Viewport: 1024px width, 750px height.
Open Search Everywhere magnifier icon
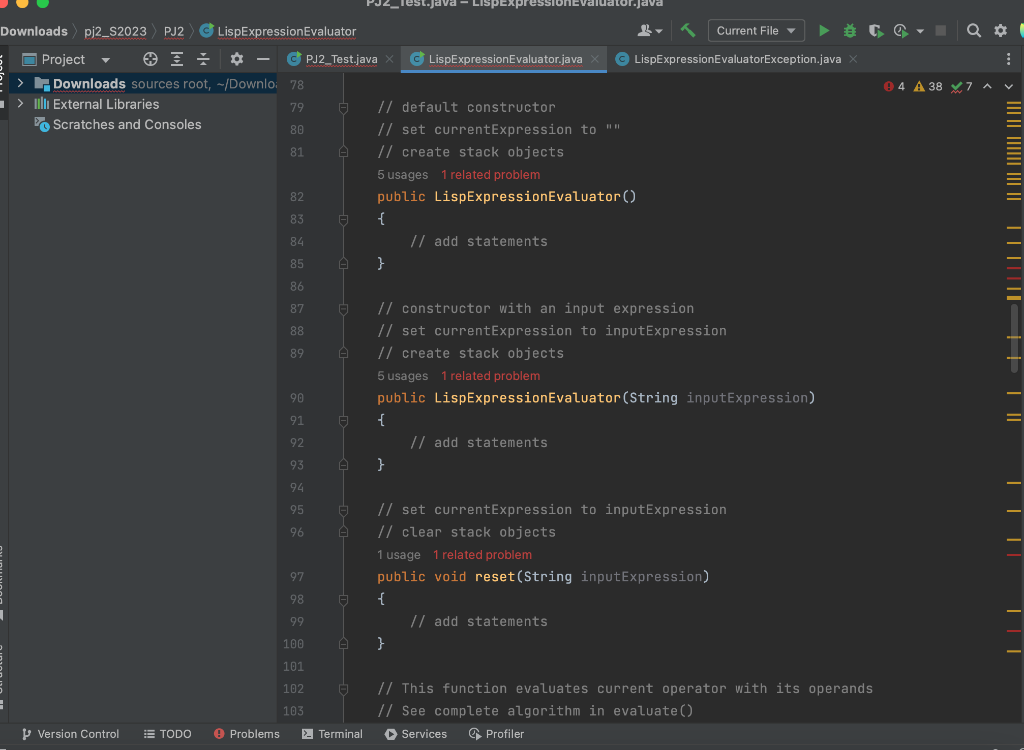pyautogui.click(x=974, y=31)
